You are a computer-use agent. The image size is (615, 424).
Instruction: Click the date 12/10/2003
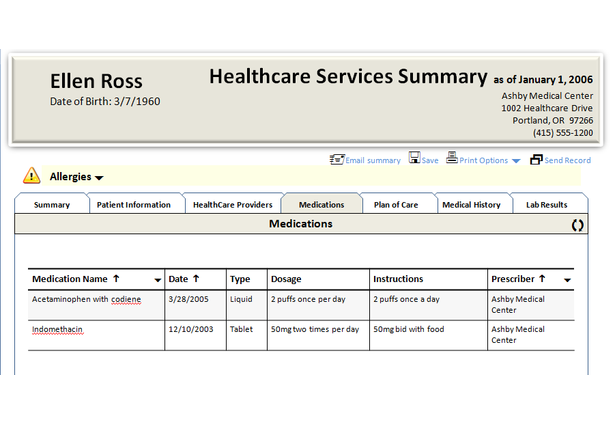tap(191, 329)
